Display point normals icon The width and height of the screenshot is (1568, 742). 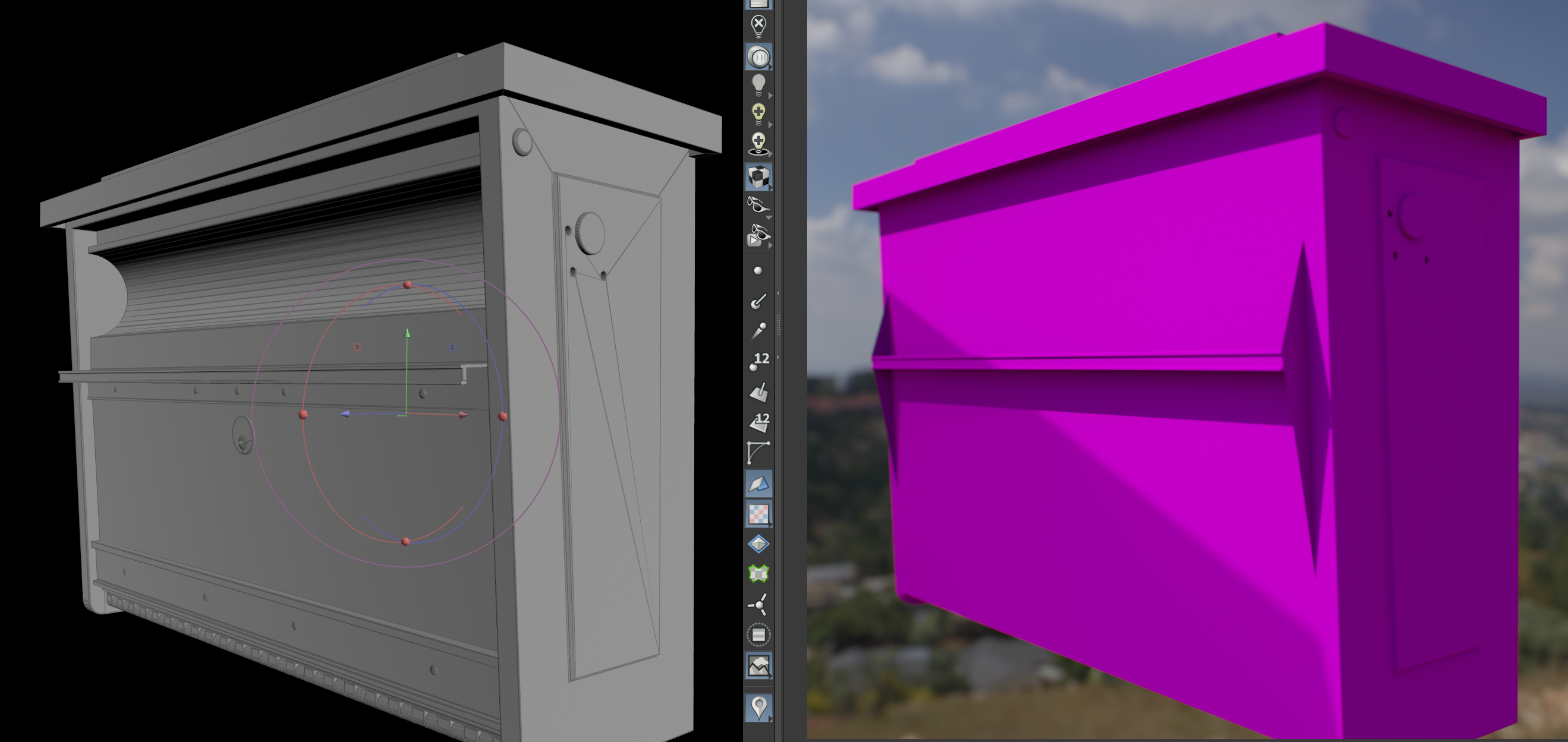758,301
